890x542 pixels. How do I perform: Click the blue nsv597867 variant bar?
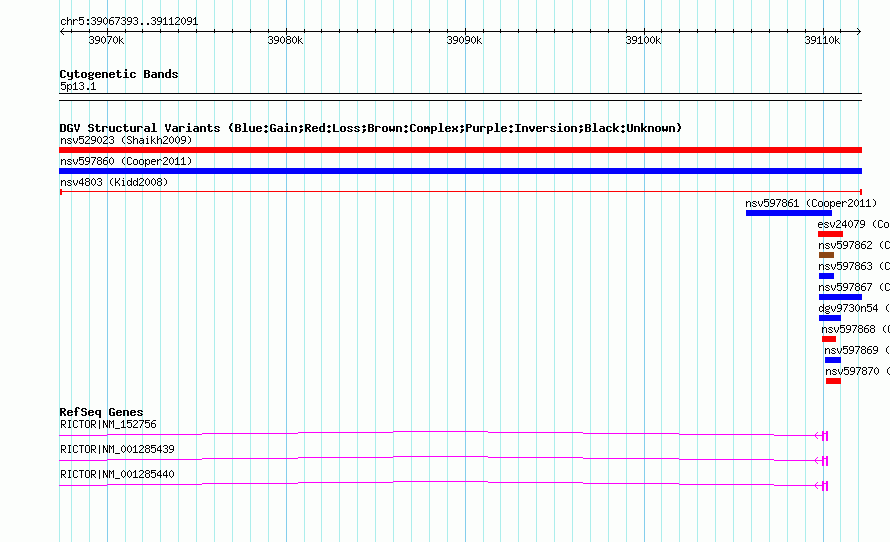click(840, 297)
